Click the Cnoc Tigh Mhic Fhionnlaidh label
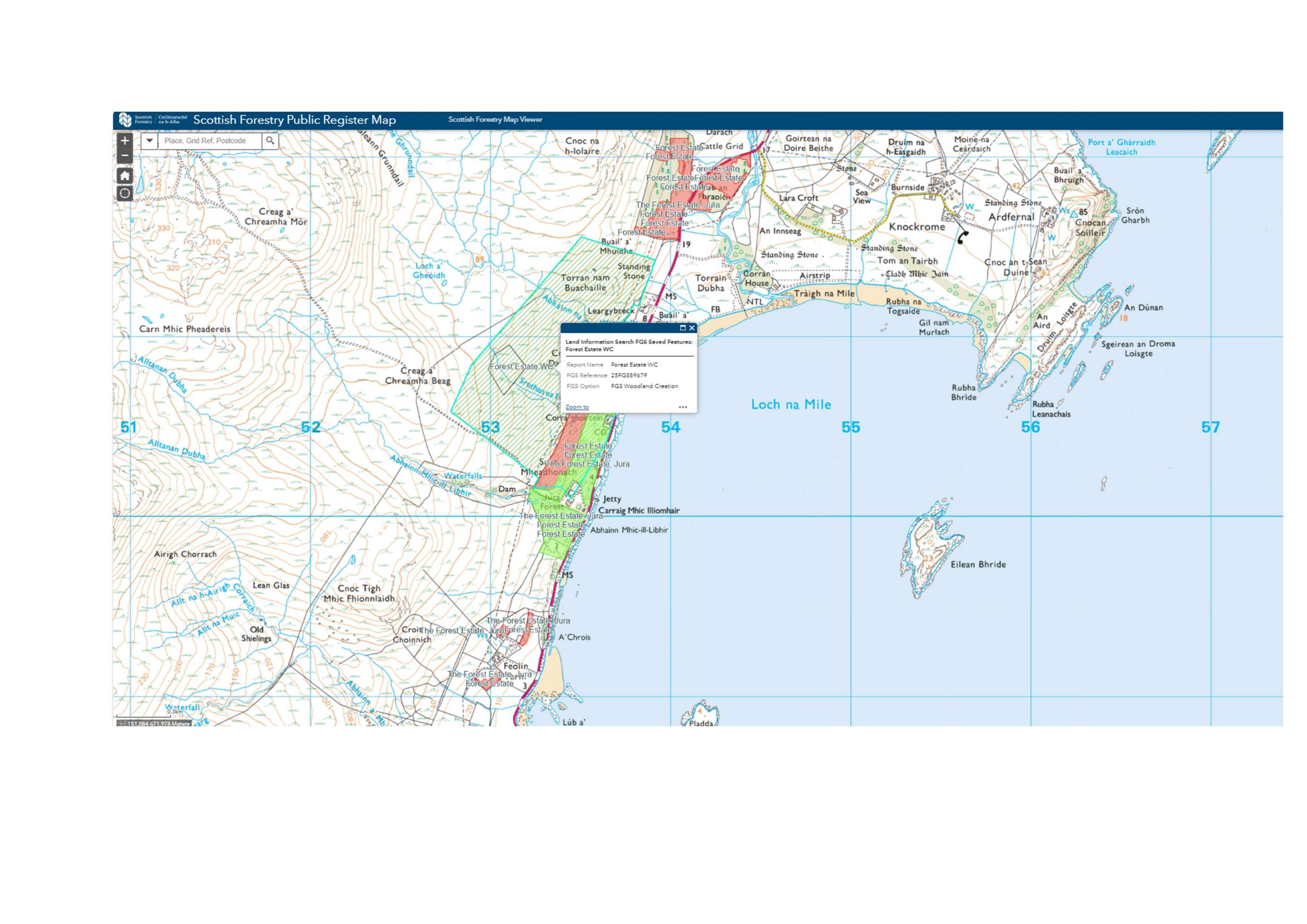The width and height of the screenshot is (1307, 924). (359, 594)
